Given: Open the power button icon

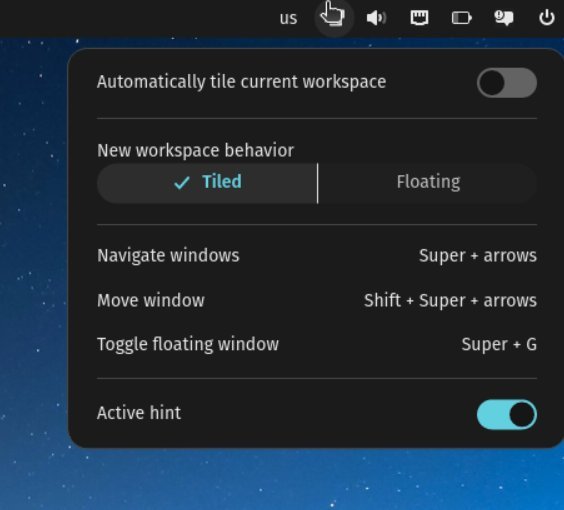Looking at the screenshot, I should tap(546, 18).
